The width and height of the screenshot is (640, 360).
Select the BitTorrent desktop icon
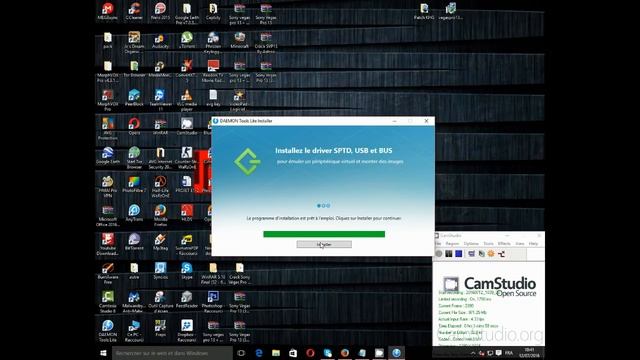134,242
